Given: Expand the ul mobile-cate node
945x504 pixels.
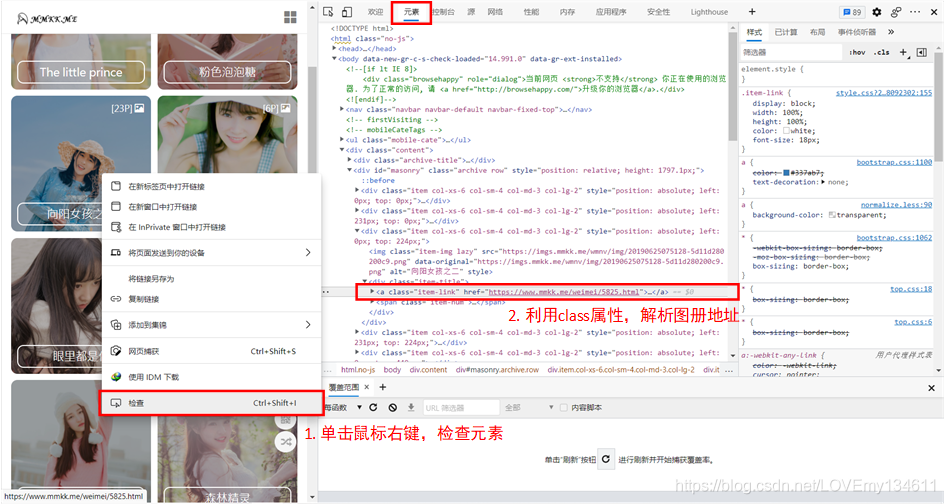Looking at the screenshot, I should pyautogui.click(x=342, y=140).
